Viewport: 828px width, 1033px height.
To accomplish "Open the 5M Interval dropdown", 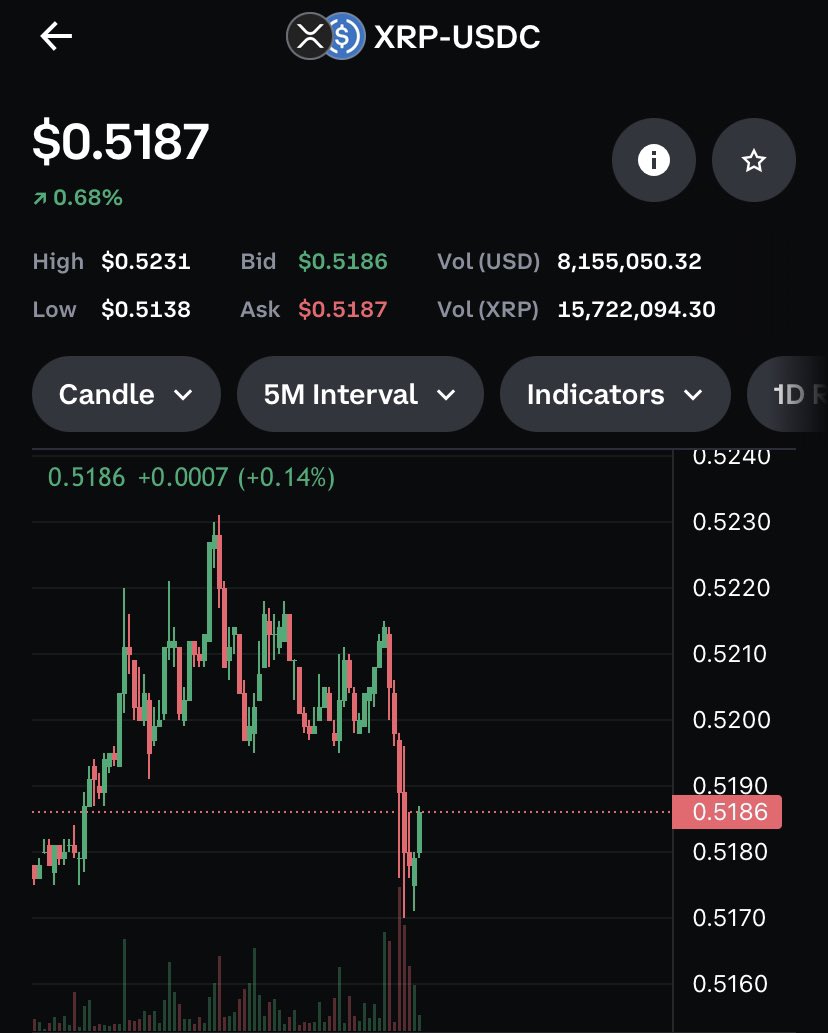I will tap(360, 394).
